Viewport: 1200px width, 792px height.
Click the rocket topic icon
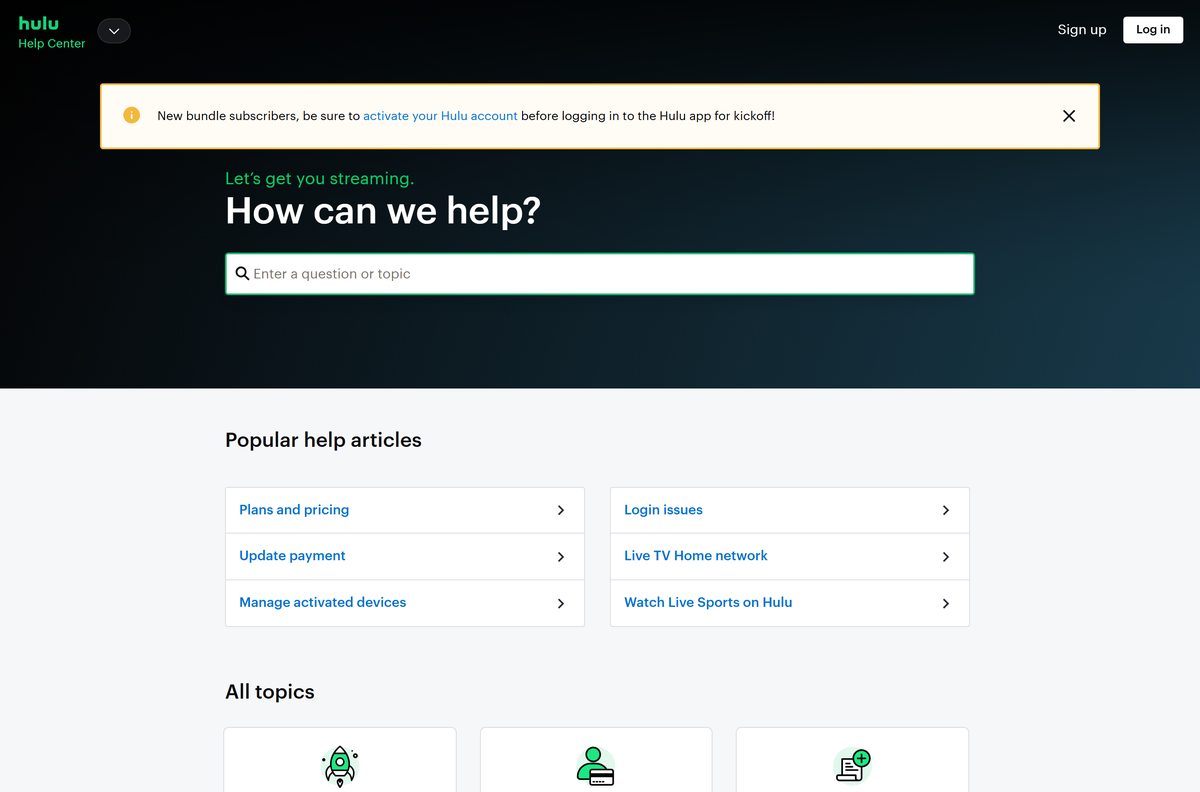pyautogui.click(x=340, y=767)
